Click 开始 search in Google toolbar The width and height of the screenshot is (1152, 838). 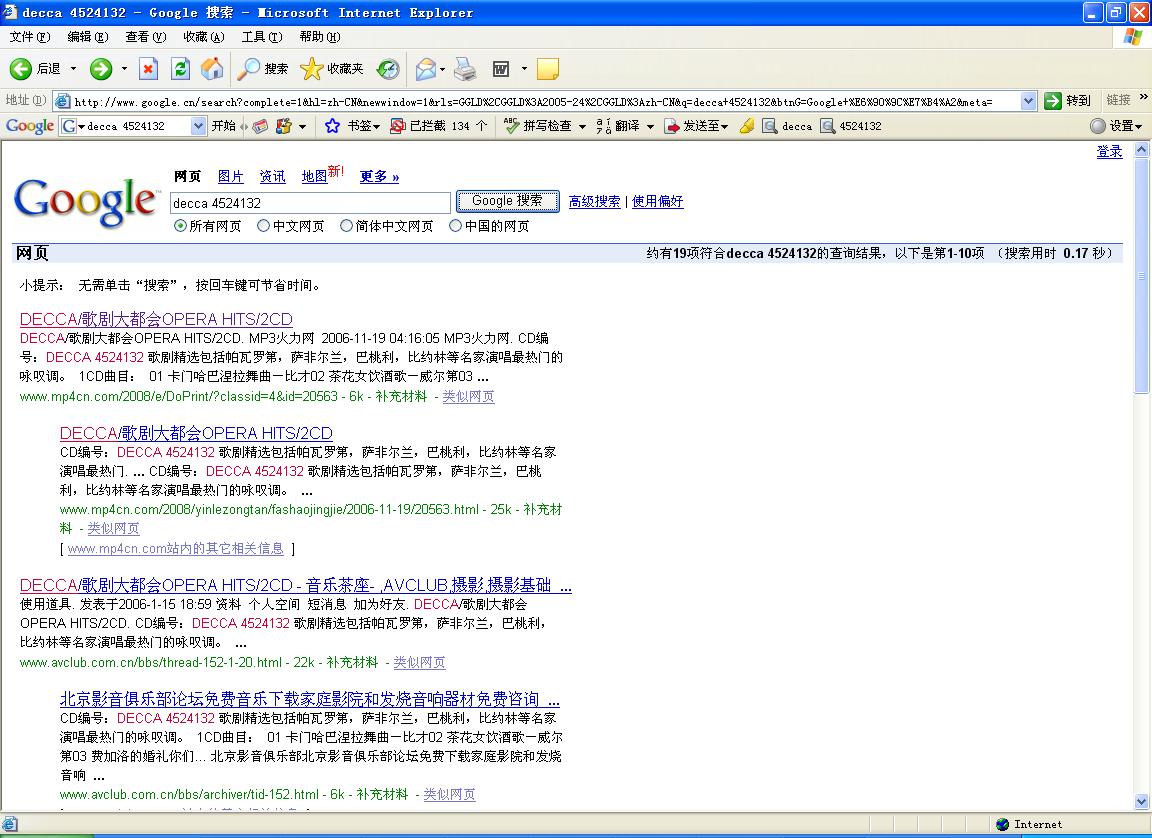(223, 126)
